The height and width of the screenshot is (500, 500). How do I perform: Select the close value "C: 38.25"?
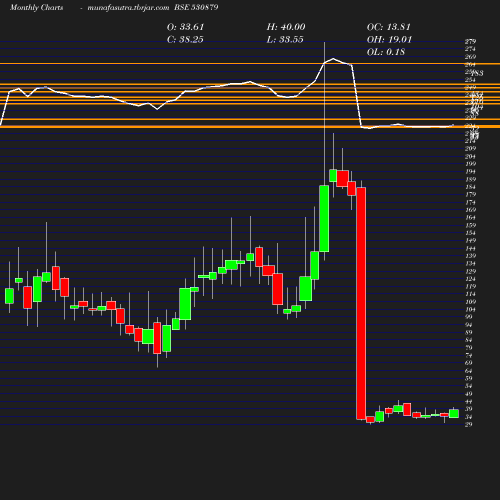pyautogui.click(x=185, y=40)
